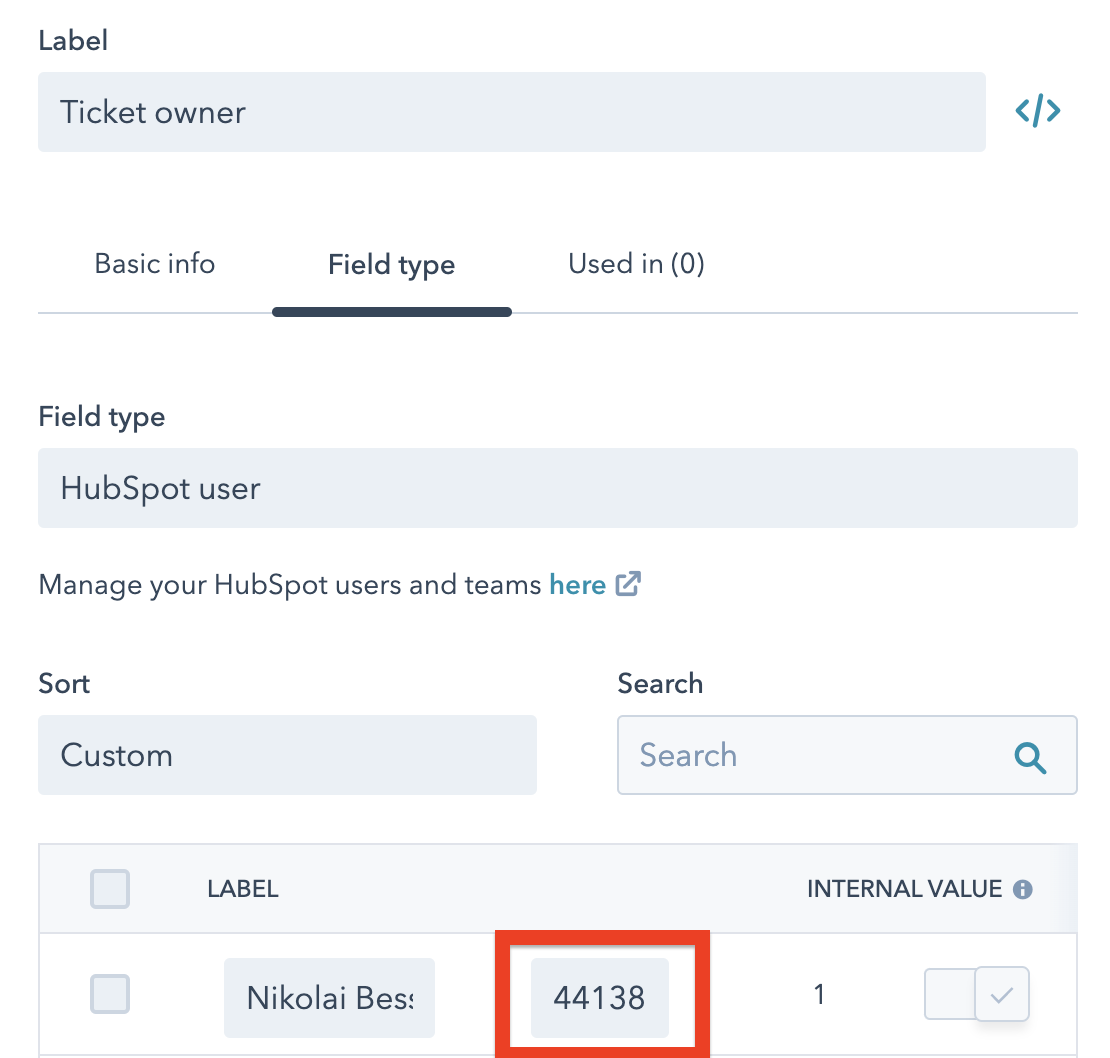Click the LABEL column header

243,889
